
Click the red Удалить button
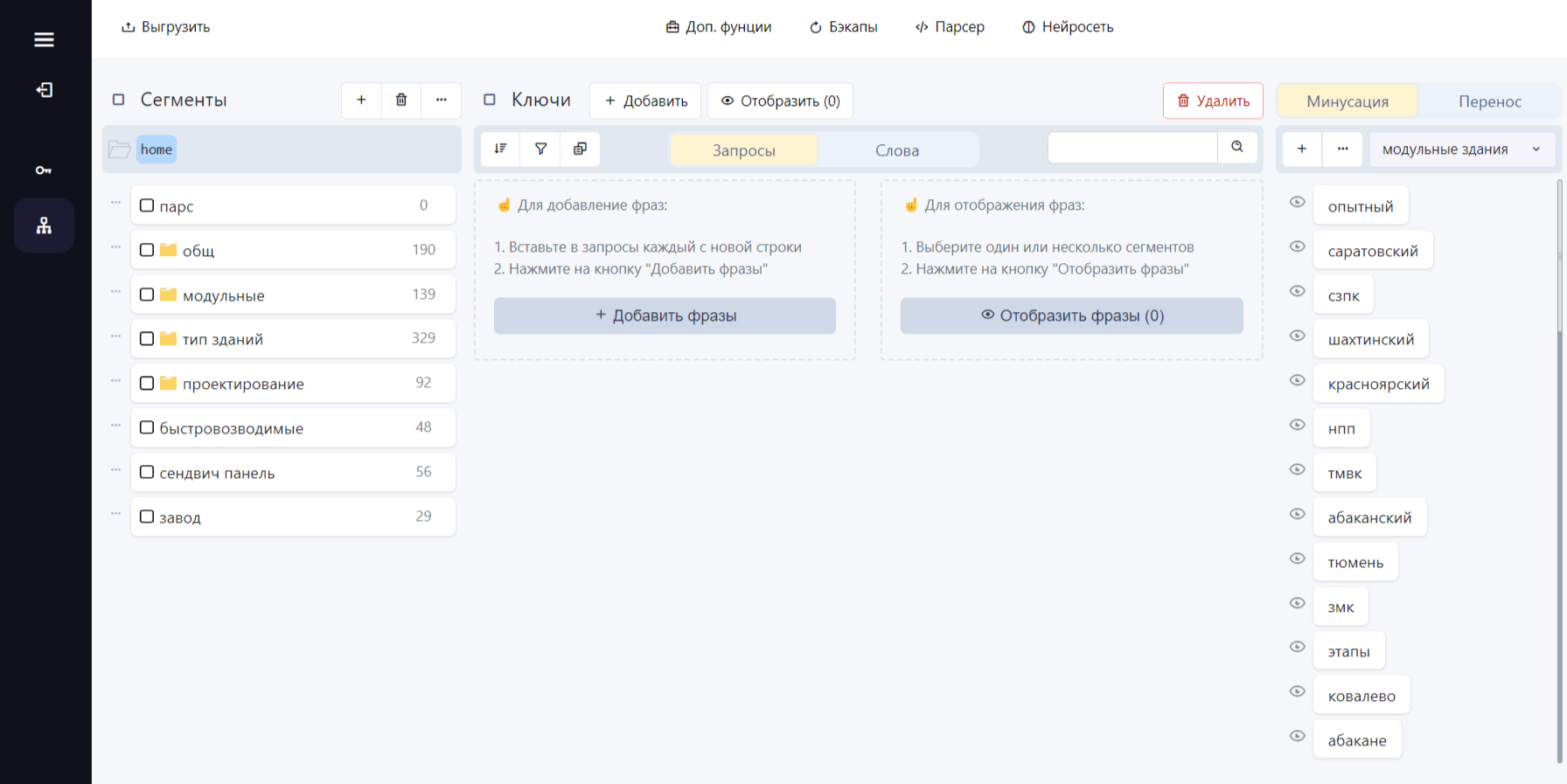pyautogui.click(x=1213, y=101)
